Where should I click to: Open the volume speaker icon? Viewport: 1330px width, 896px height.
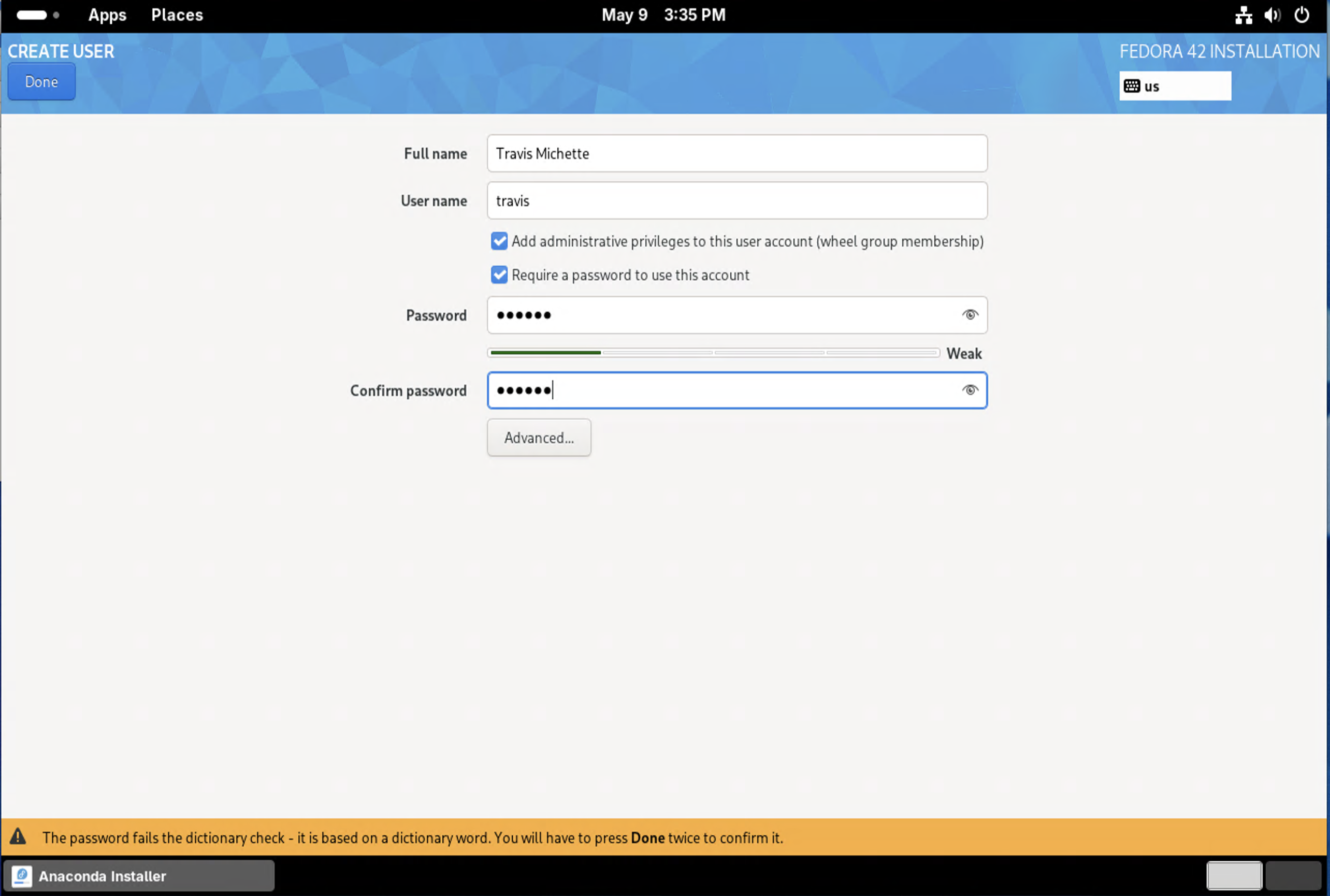1273,15
